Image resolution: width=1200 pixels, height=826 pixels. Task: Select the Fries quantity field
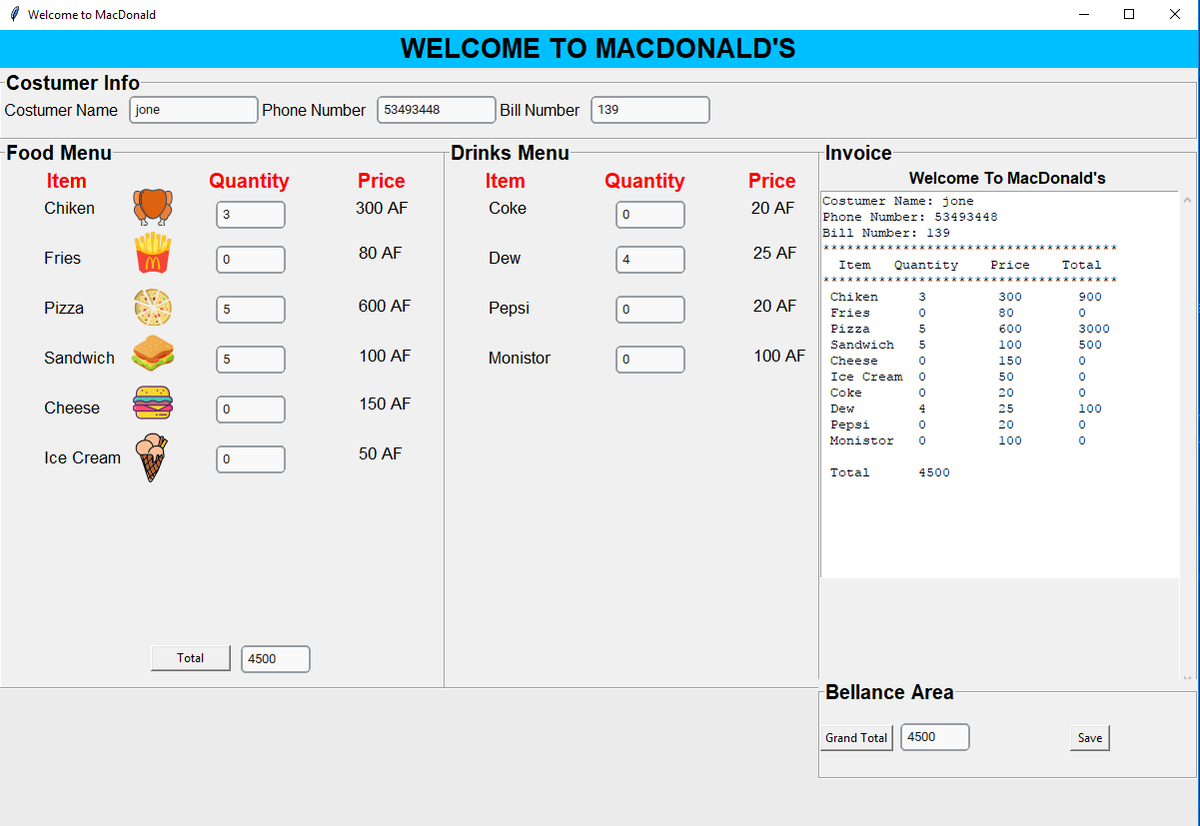(x=251, y=260)
